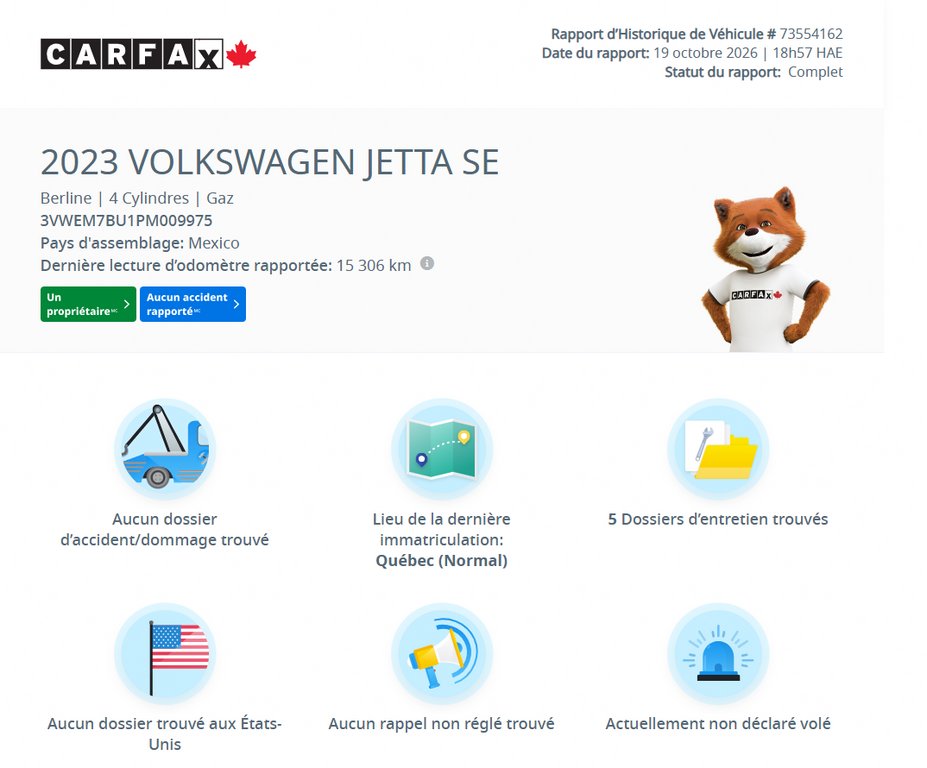Open the 'Un propriétaire' green badge
927x768 pixels.
pos(88,304)
